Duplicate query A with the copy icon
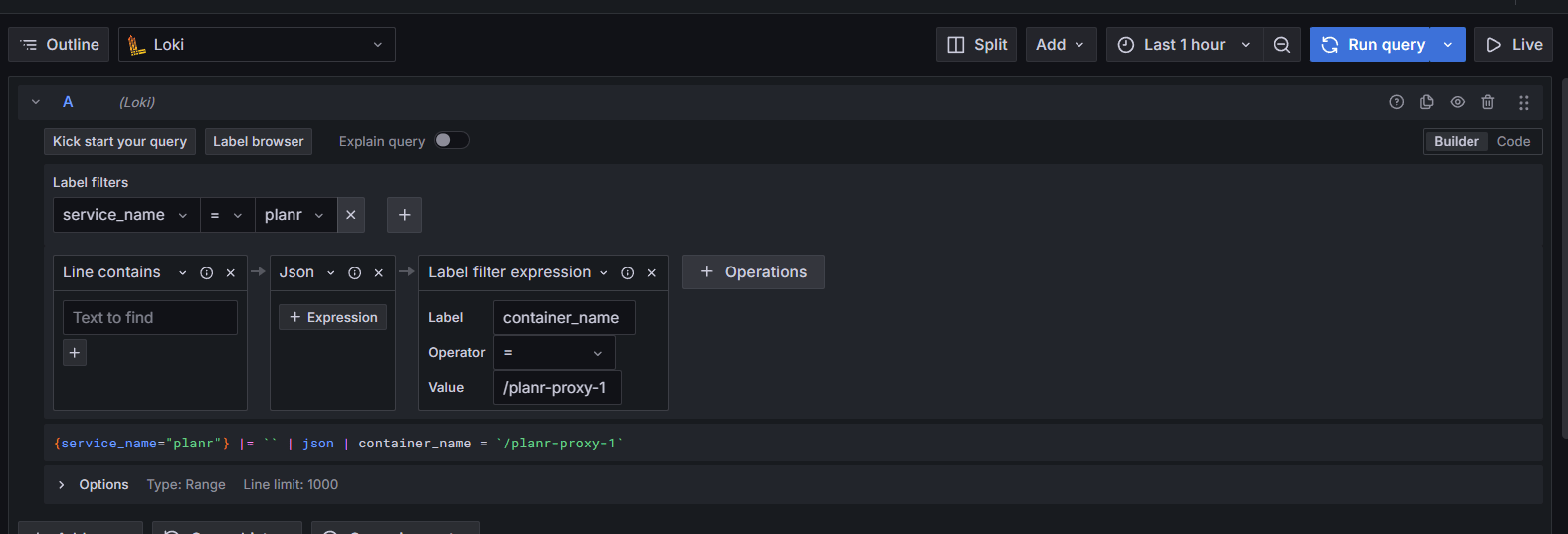This screenshot has width=1568, height=534. coord(1426,102)
